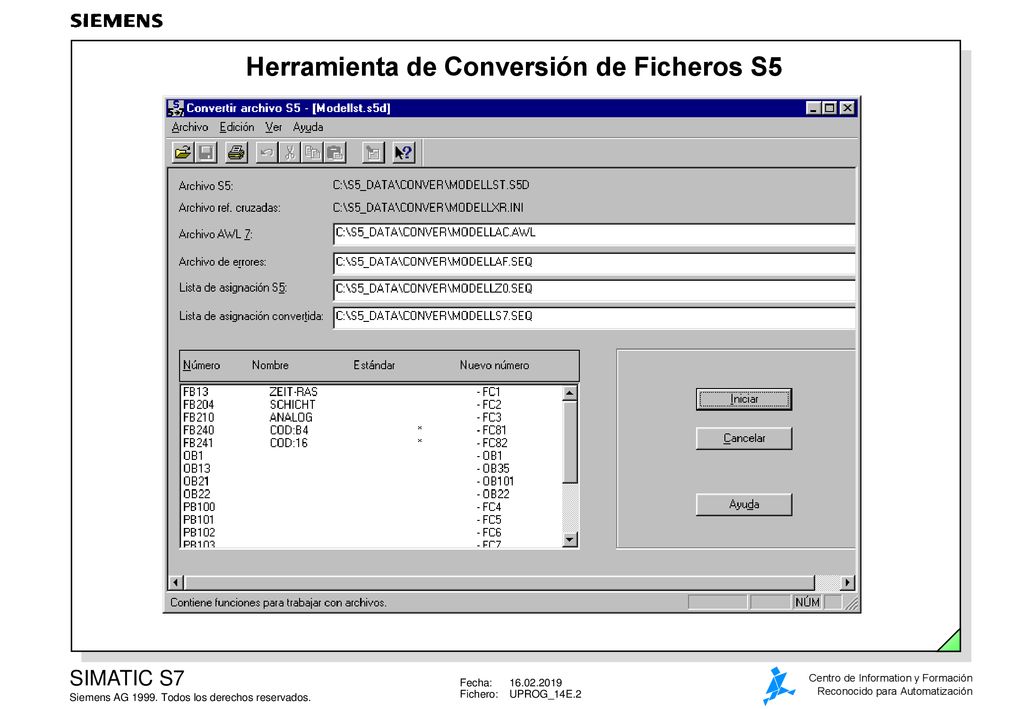Select the PB101 row in list

(371, 520)
